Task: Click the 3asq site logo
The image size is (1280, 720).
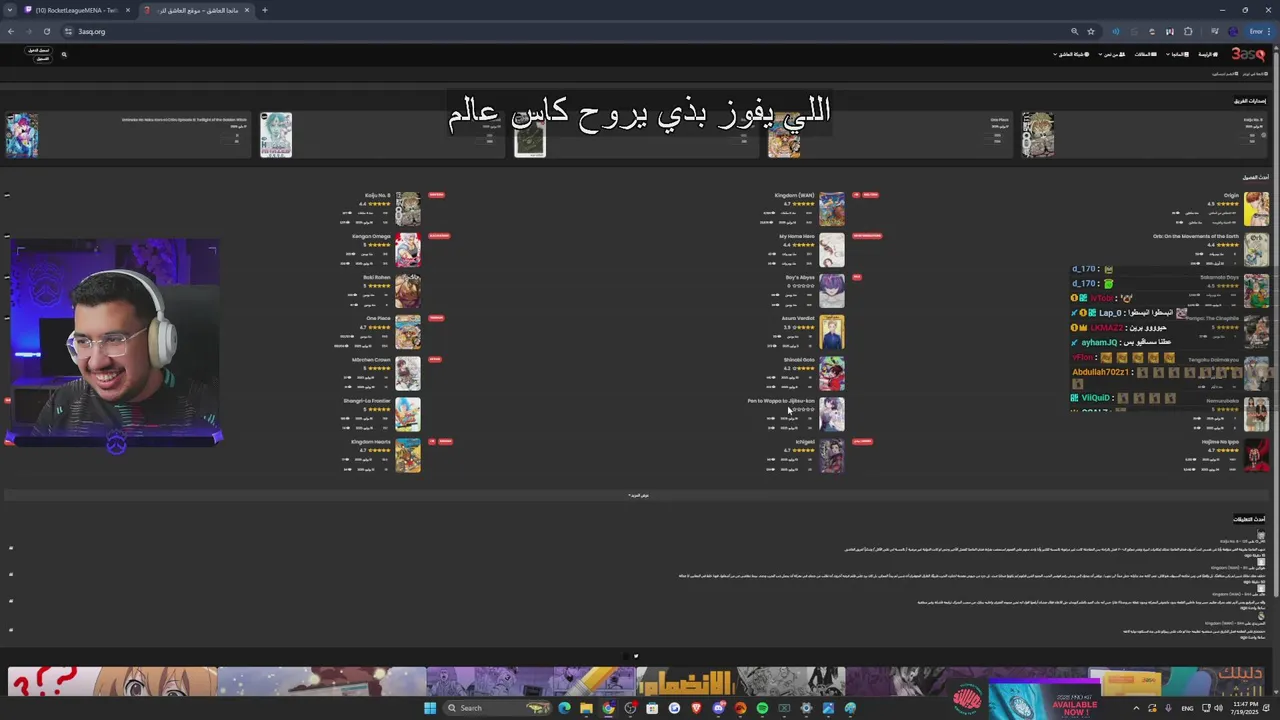Action: [1247, 54]
